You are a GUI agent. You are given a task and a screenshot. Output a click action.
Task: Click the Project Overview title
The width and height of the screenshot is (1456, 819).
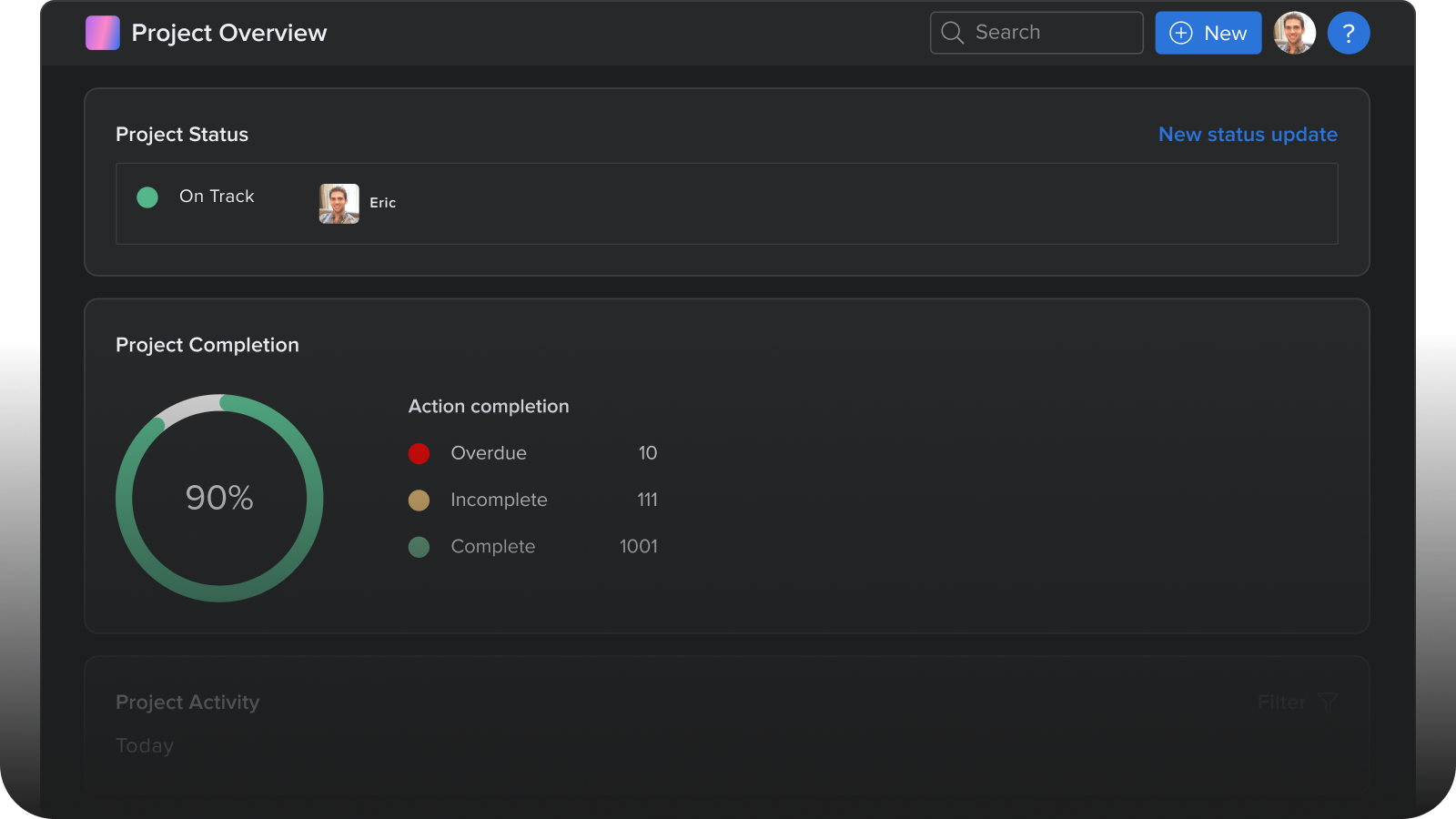tap(228, 33)
